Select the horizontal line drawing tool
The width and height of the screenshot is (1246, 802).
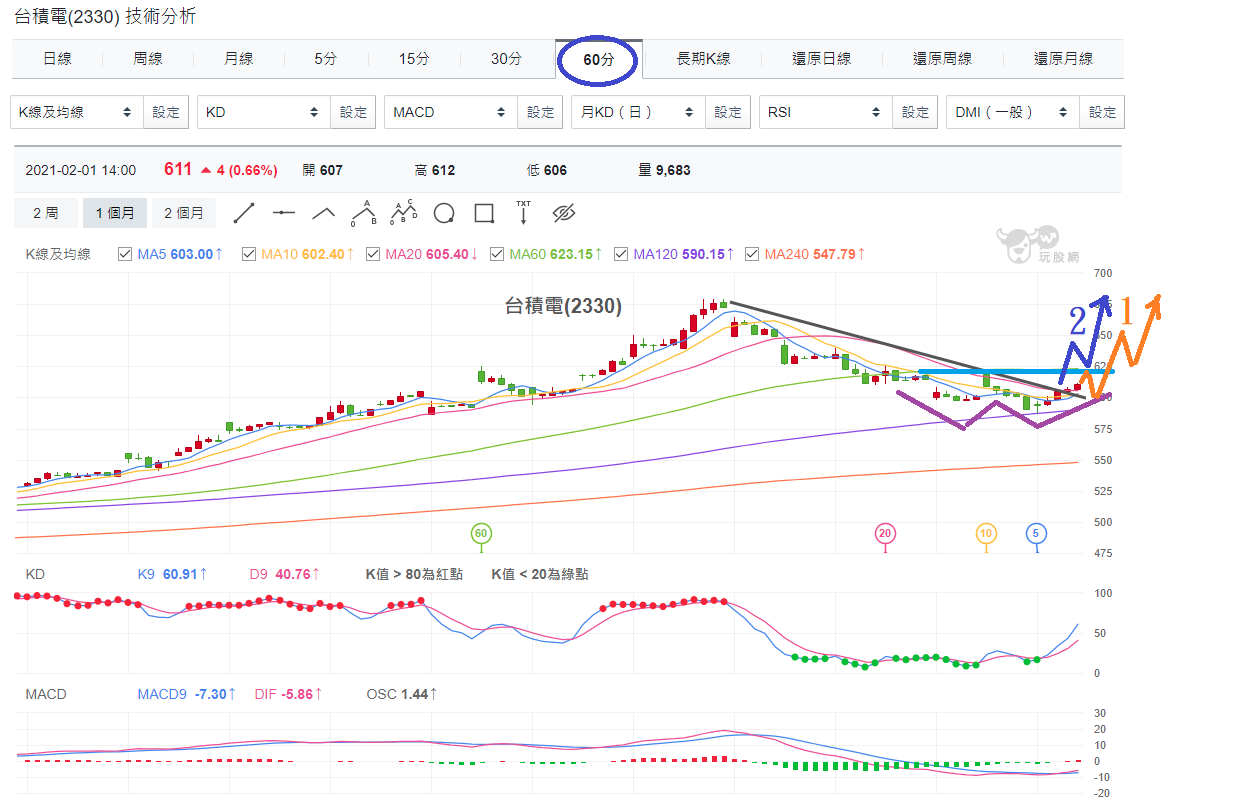tap(284, 213)
